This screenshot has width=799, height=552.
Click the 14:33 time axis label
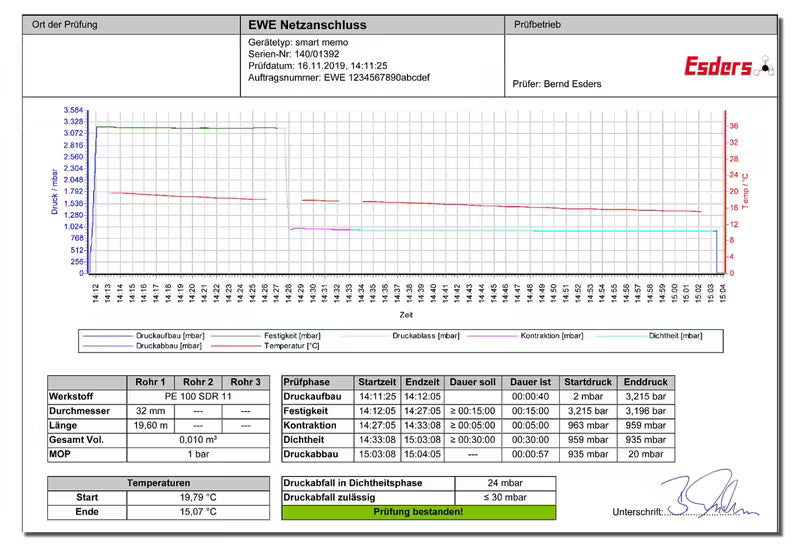pyautogui.click(x=349, y=293)
